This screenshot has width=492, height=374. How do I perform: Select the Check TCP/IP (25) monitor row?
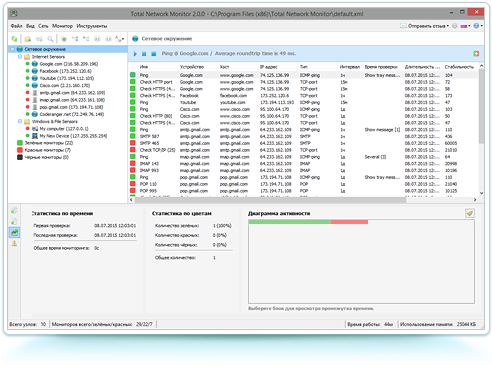click(x=304, y=150)
